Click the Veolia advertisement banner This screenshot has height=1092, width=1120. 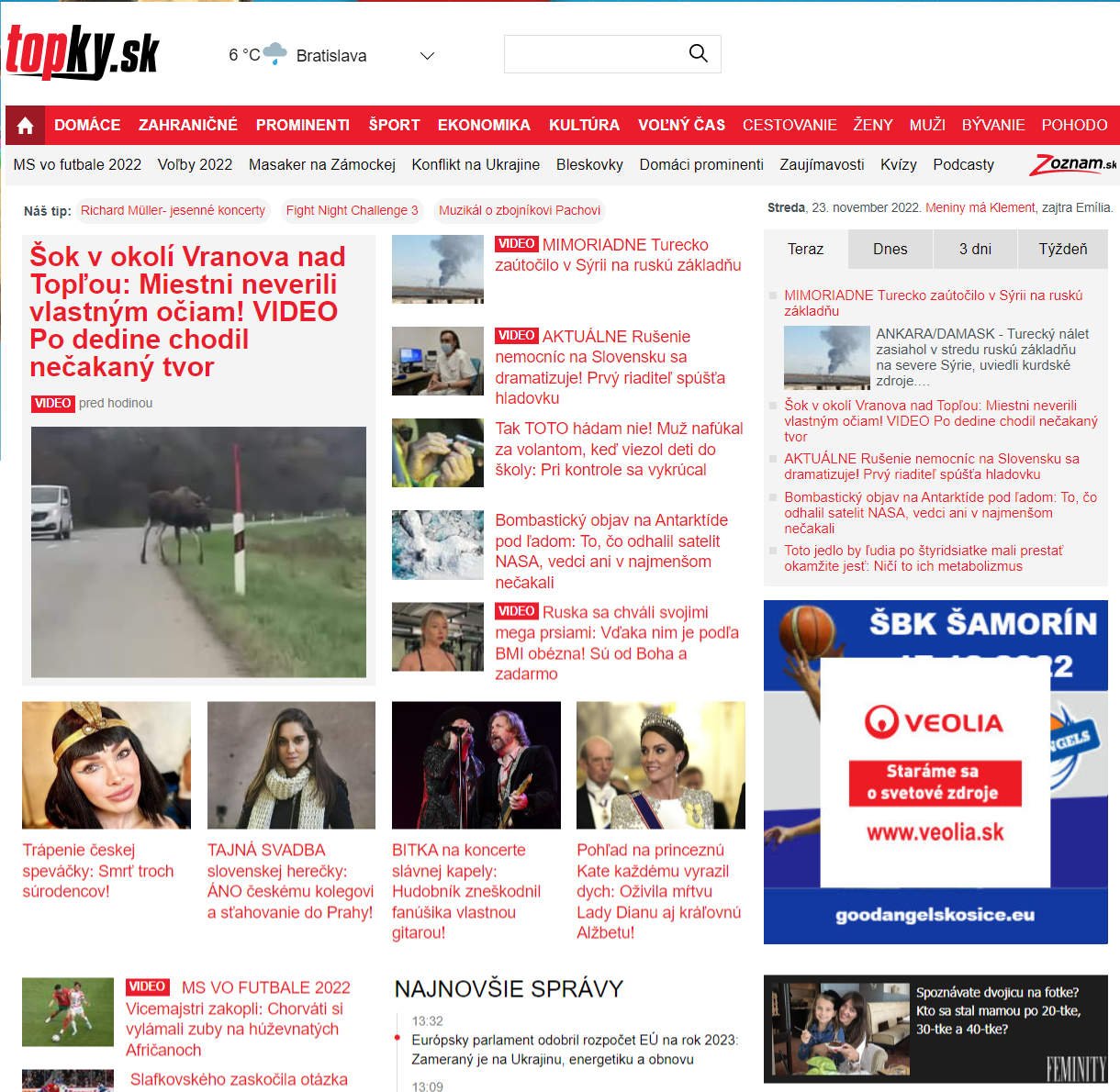pos(935,772)
